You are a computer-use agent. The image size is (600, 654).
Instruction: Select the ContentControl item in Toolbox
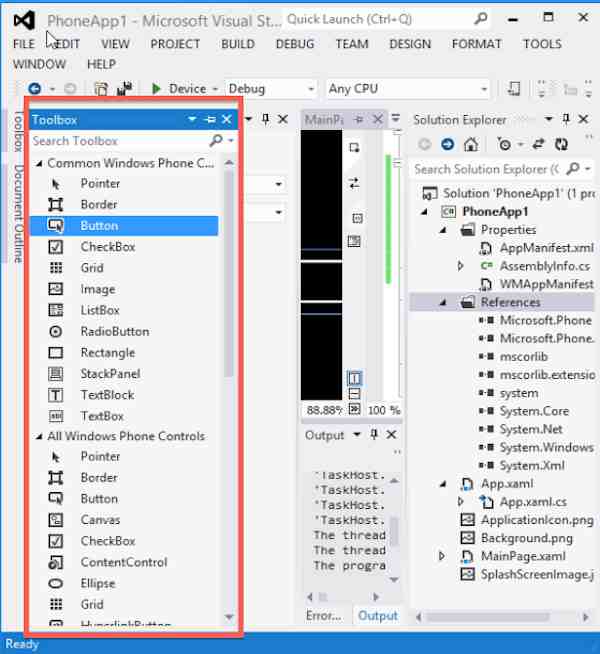click(x=124, y=562)
